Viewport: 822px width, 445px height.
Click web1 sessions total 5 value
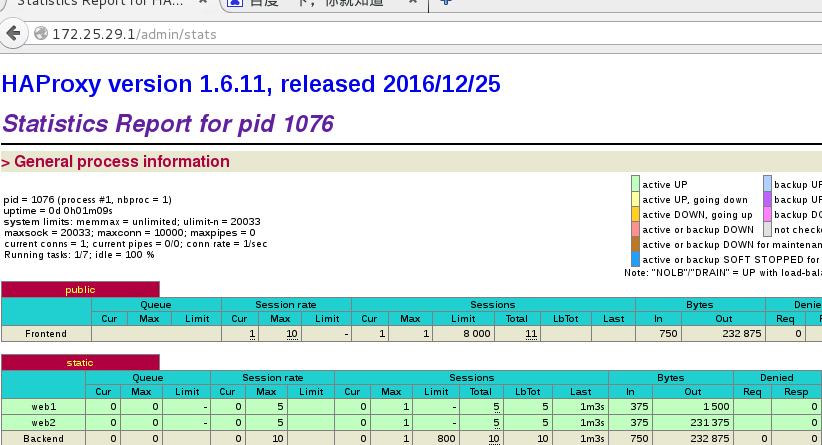click(496, 407)
